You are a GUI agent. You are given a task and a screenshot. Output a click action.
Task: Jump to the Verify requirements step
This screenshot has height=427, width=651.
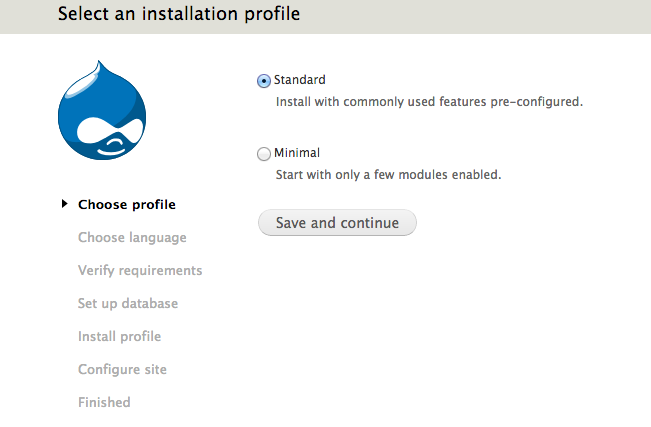(x=140, y=271)
